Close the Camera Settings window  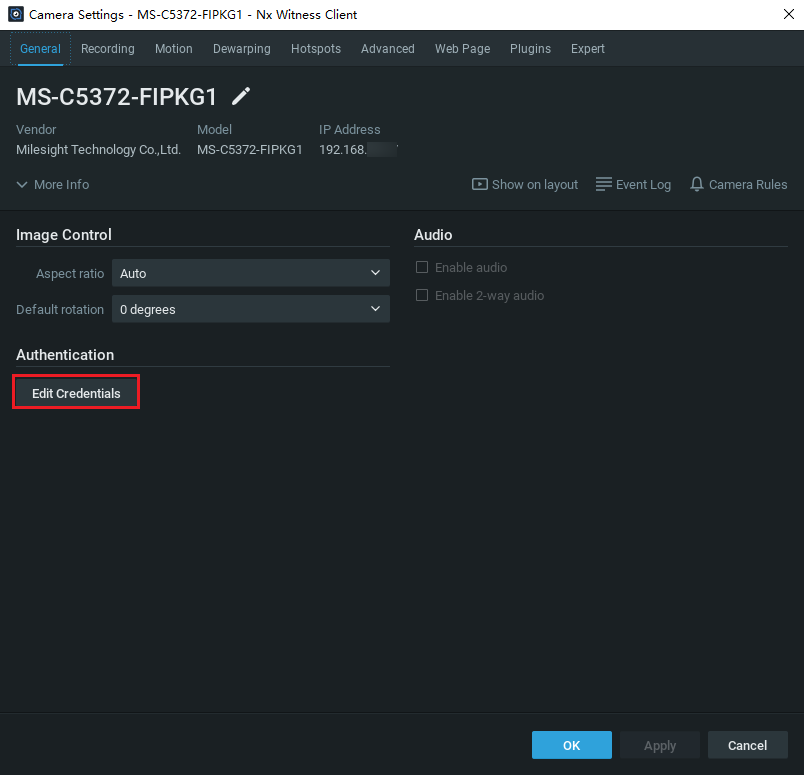click(789, 14)
